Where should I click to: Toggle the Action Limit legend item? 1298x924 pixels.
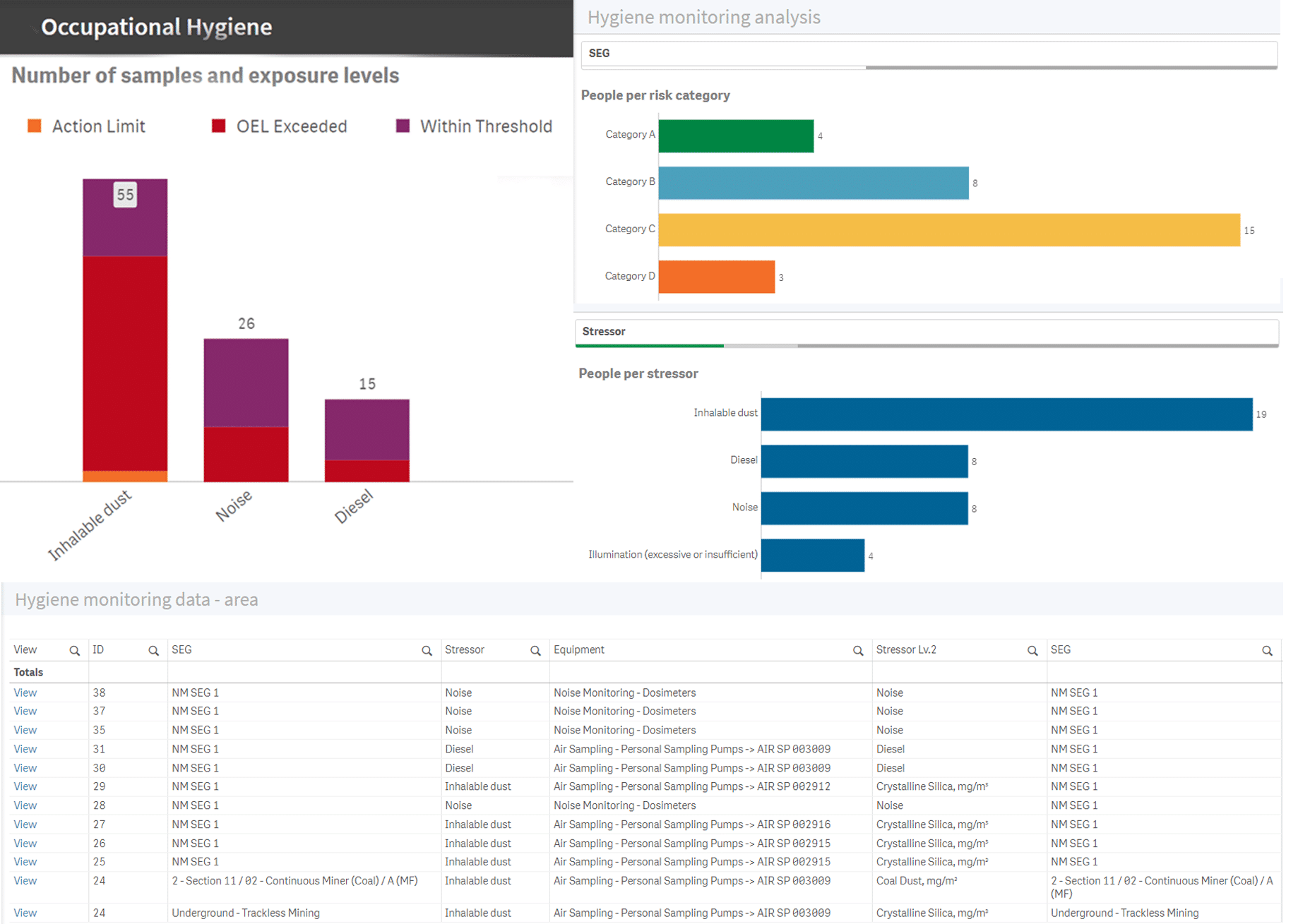86,126
